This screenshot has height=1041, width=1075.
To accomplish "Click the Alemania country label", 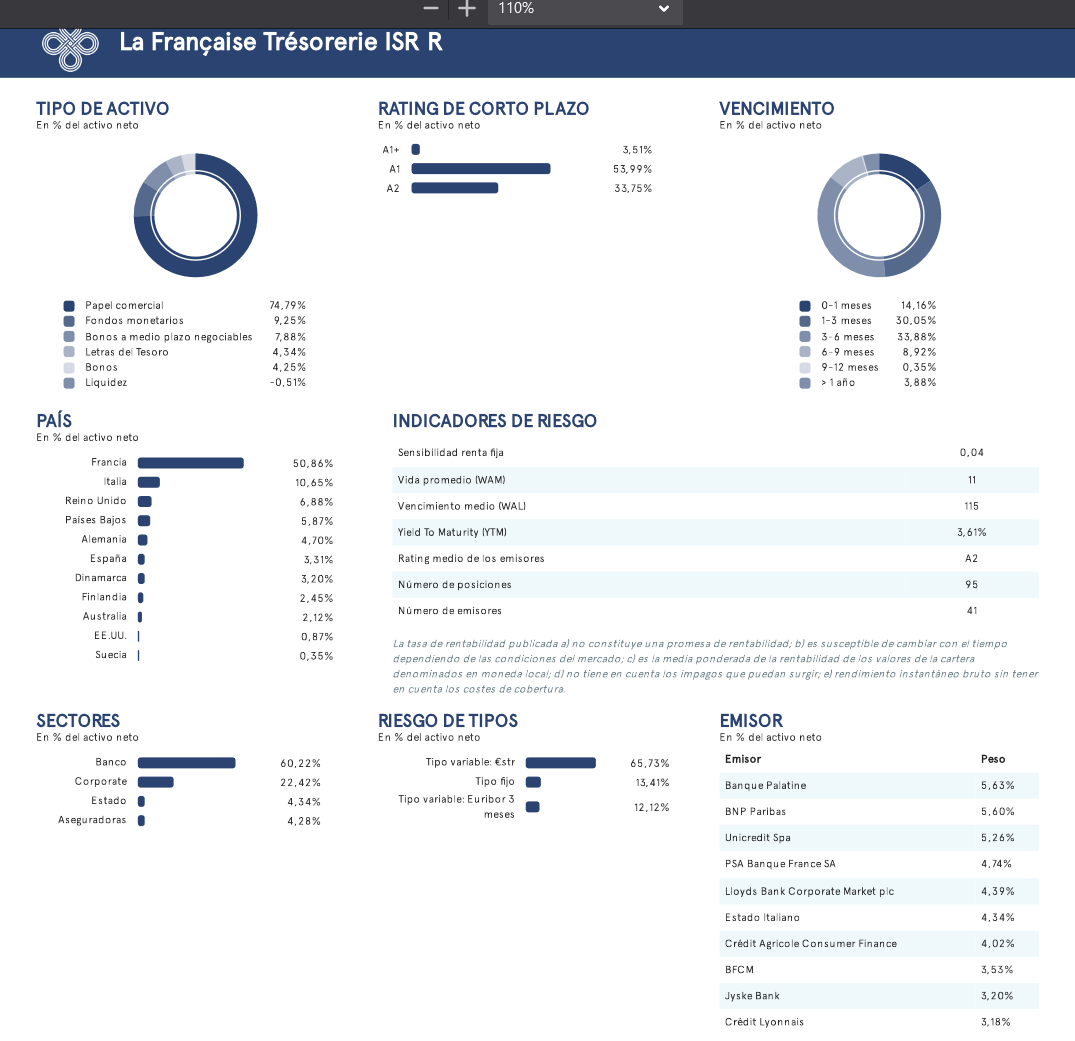I will pos(104,539).
